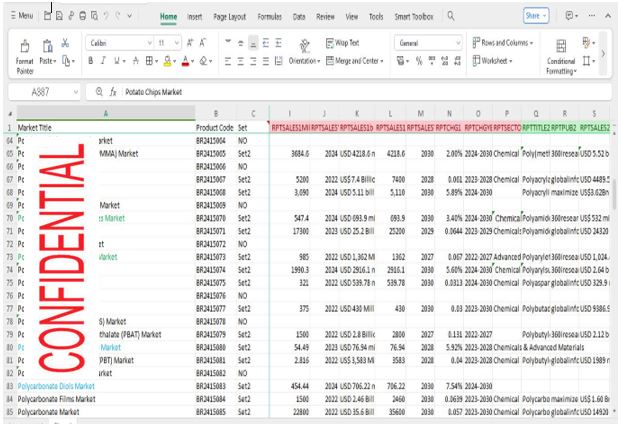Click the search magnifier icon in ribbon tabs

(451, 16)
